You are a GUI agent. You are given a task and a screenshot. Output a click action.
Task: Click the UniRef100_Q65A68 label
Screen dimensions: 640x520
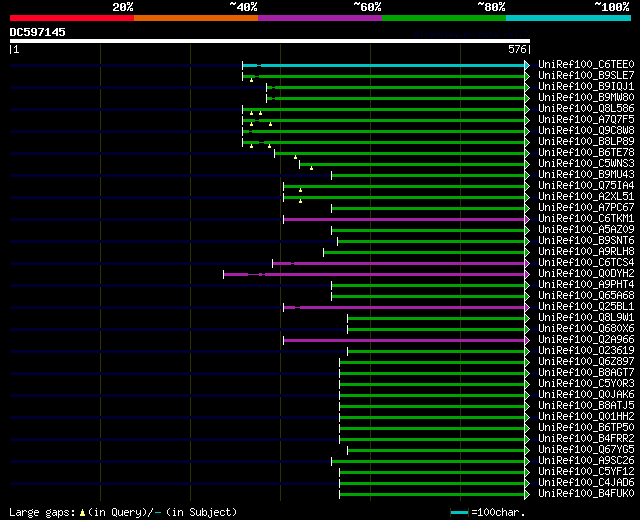tap(586, 296)
